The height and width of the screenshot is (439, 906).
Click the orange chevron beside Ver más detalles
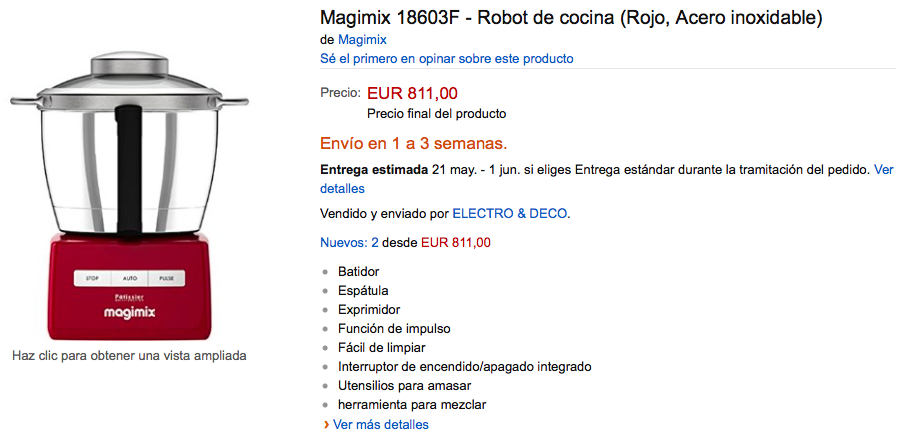click(x=326, y=425)
